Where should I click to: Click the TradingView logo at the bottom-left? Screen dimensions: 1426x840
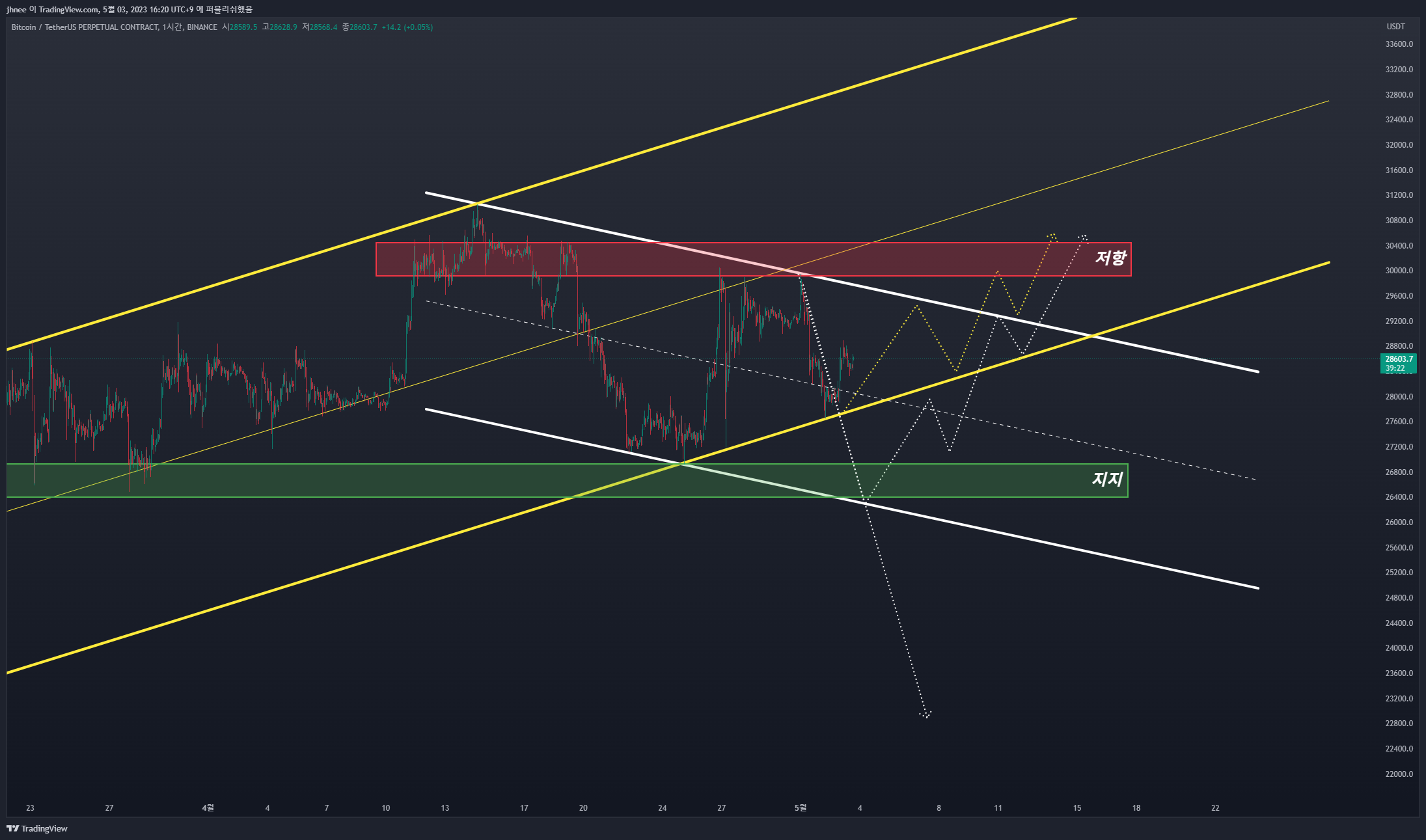click(x=37, y=828)
